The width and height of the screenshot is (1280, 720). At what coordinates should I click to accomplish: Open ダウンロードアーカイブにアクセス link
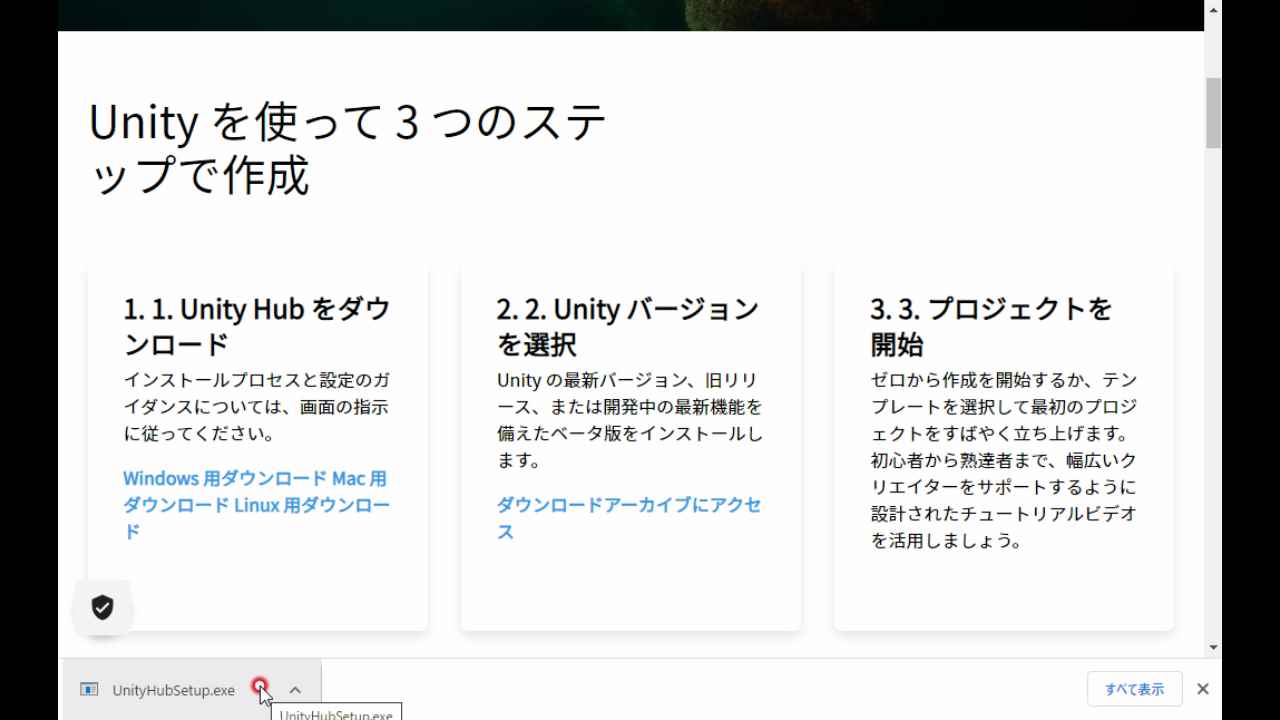click(629, 518)
